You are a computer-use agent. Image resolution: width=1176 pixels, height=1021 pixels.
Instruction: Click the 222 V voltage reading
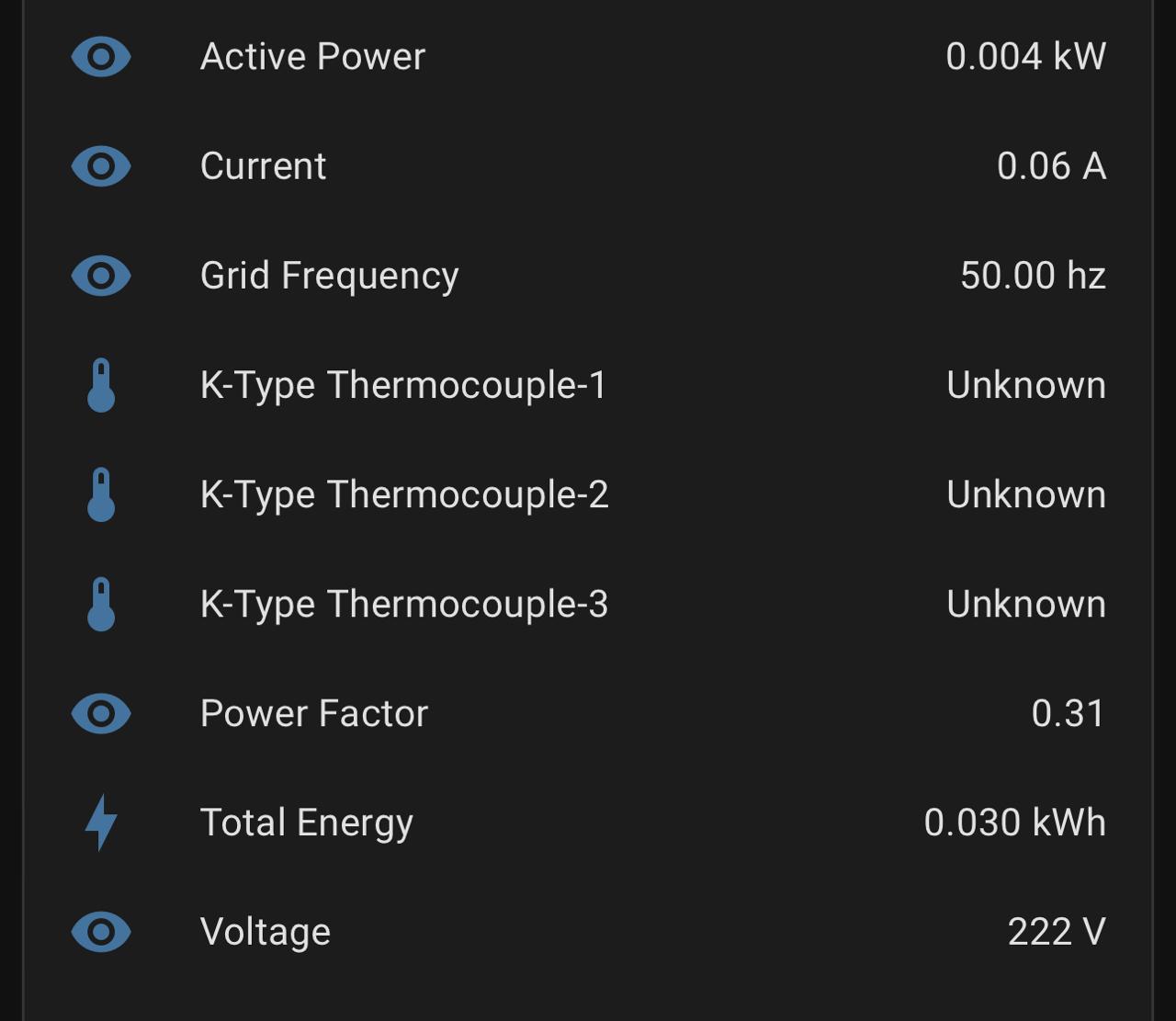coord(1057,932)
